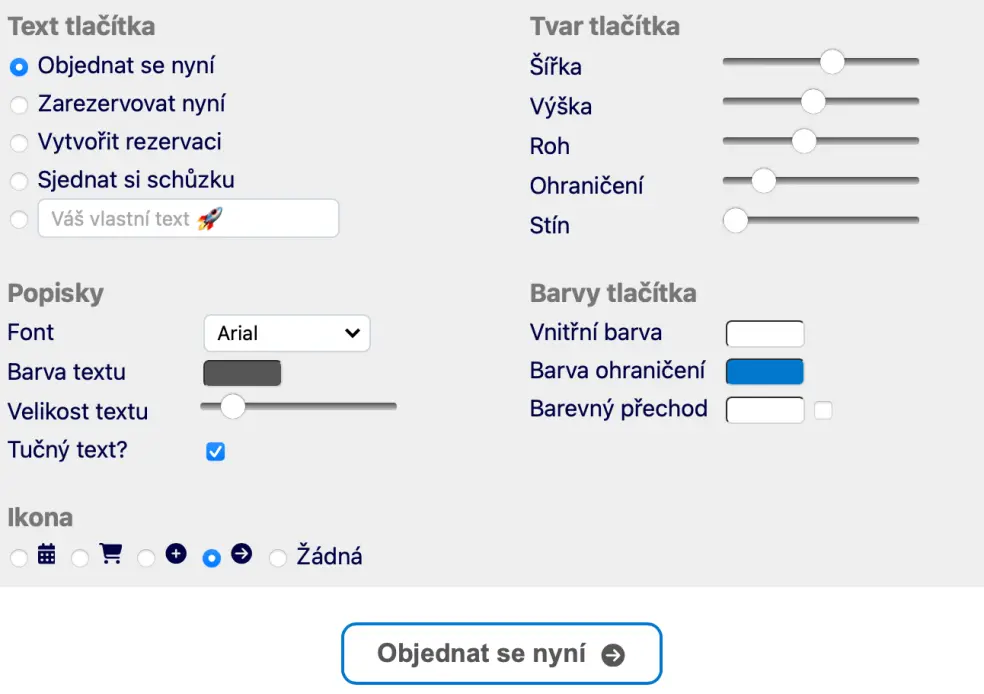Choose the "Žádná" icon option

[x=278, y=558]
